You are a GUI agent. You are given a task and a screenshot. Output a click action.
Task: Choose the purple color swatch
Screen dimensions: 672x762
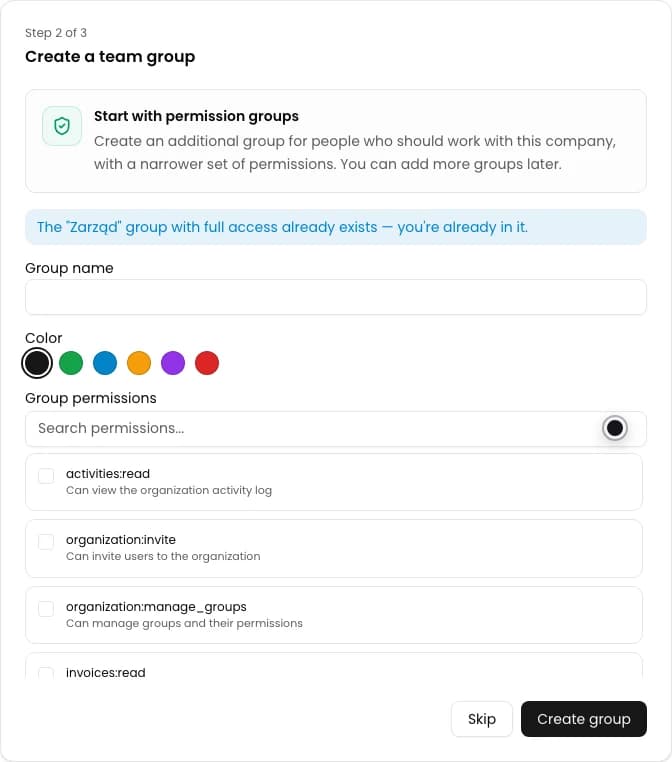[173, 363]
